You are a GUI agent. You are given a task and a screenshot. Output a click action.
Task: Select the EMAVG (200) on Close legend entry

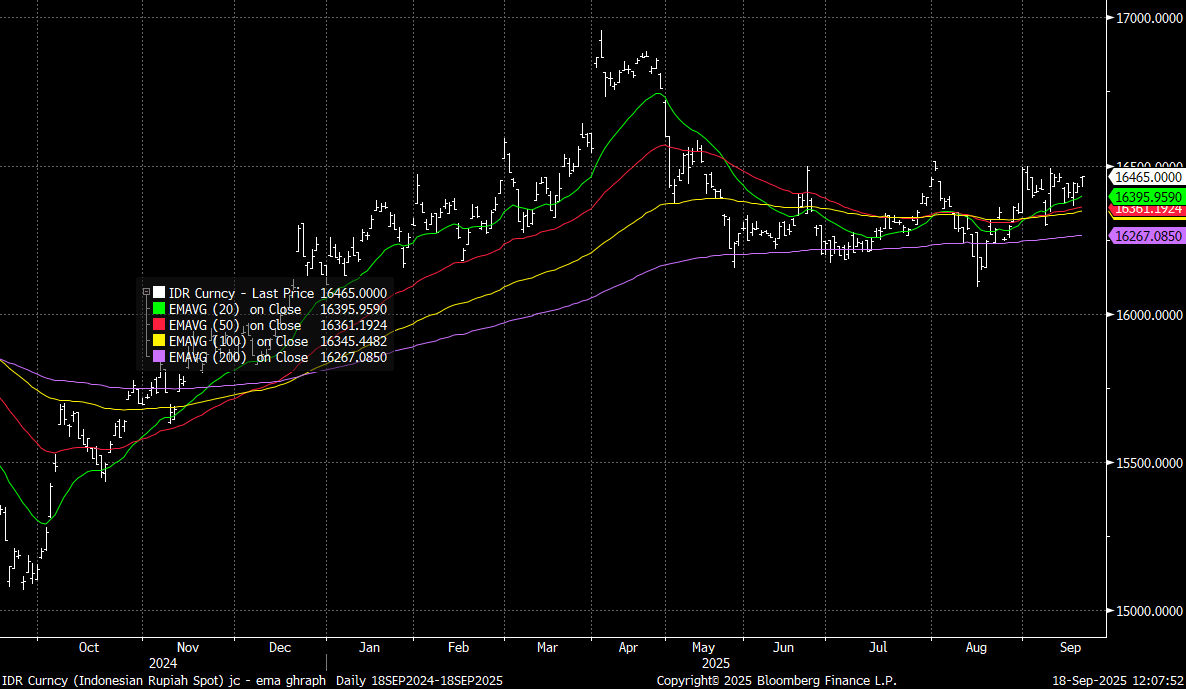277,357
